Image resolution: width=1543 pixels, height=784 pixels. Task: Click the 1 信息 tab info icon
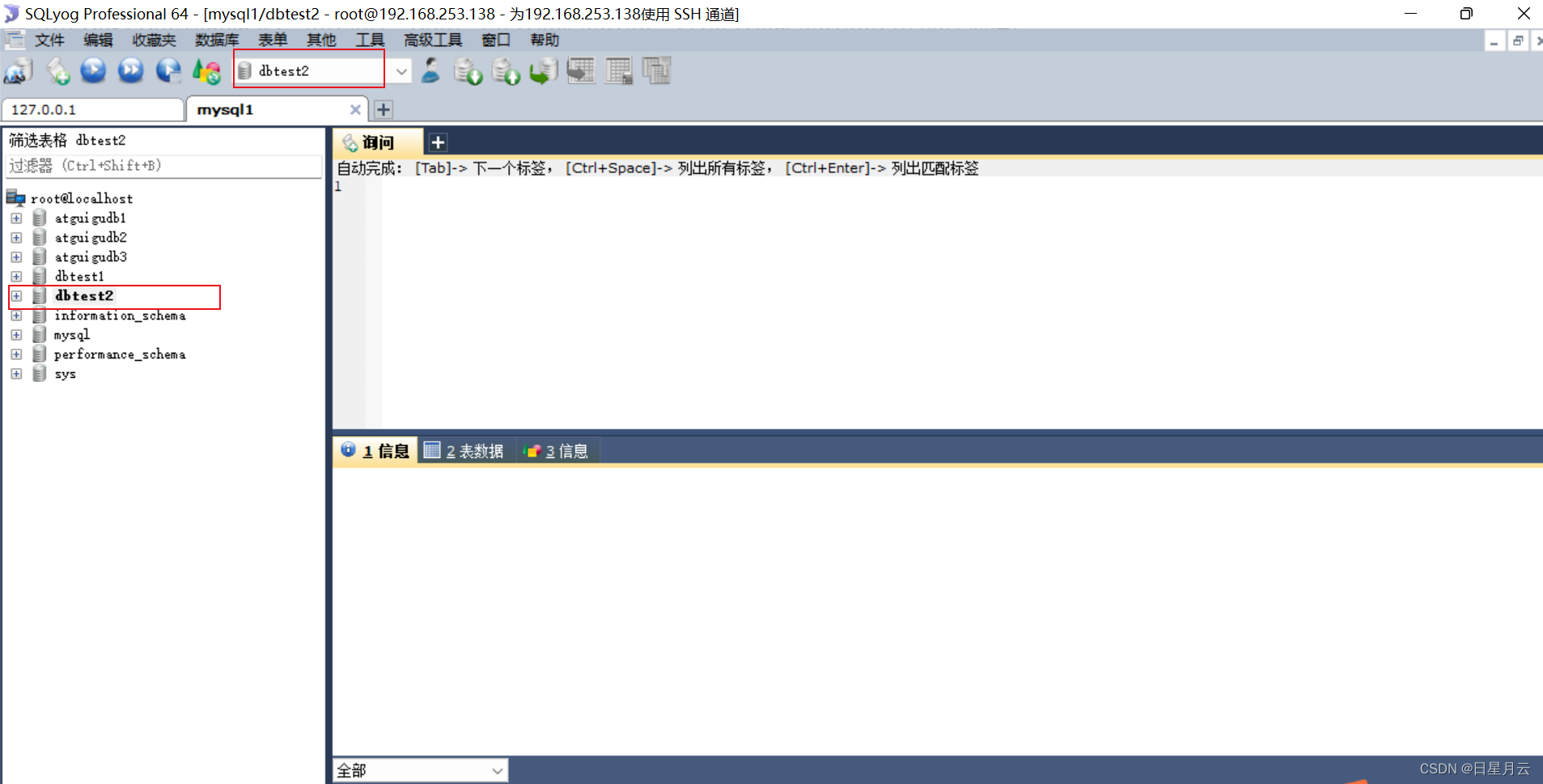(x=348, y=450)
